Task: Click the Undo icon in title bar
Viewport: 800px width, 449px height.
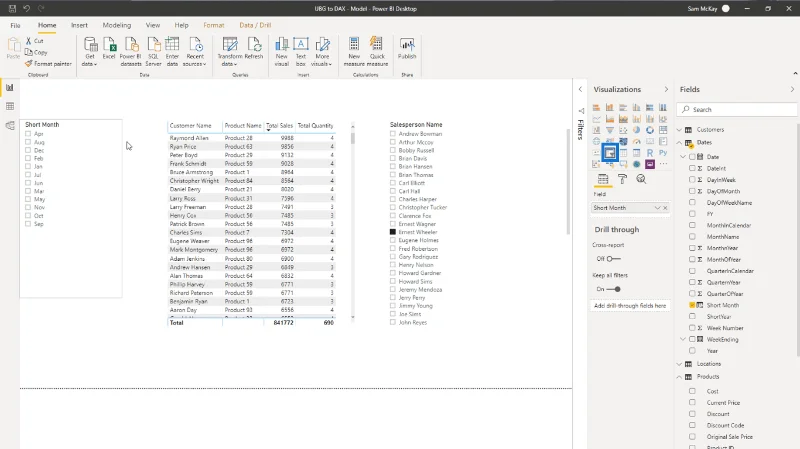Action: pyautogui.click(x=27, y=8)
